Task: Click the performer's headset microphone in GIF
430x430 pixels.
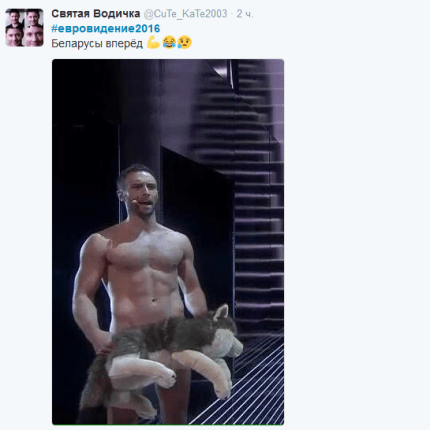Action: 135,201
